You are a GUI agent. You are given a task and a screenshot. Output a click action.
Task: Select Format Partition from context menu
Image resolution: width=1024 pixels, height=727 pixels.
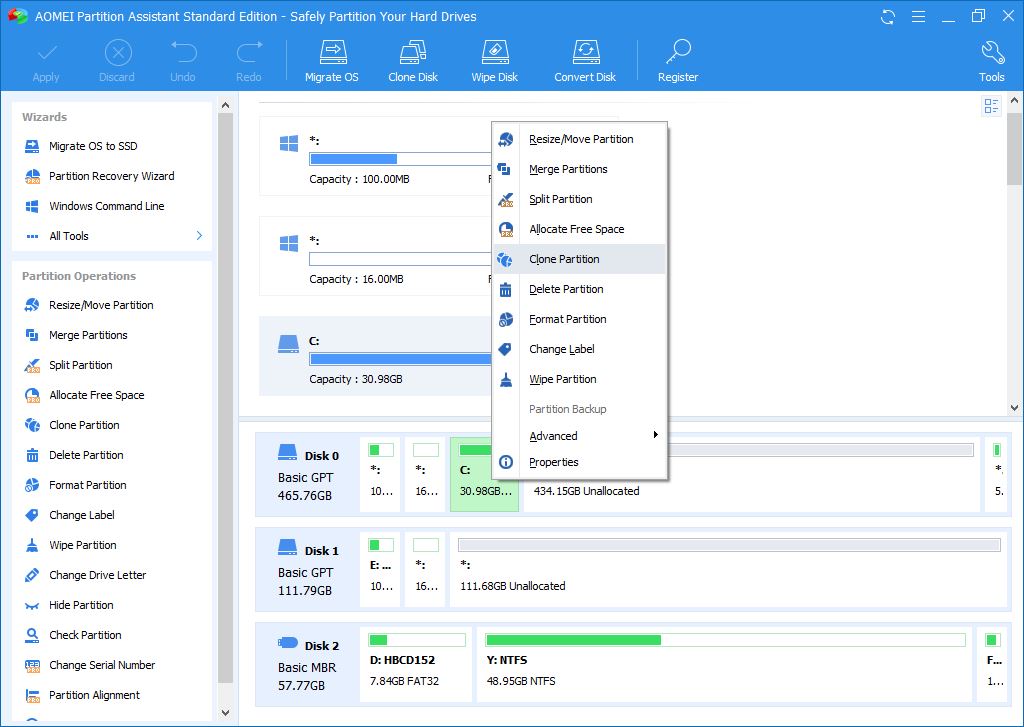coord(567,319)
